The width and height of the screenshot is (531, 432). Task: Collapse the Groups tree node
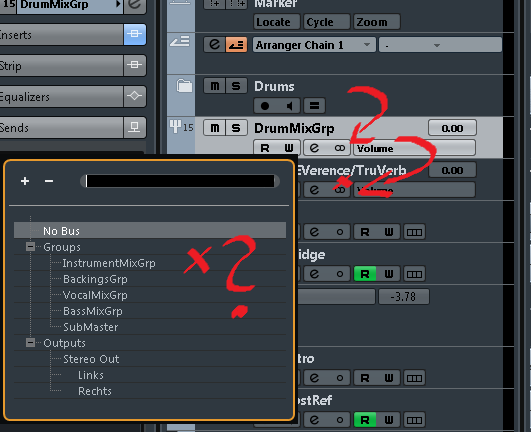[30, 246]
